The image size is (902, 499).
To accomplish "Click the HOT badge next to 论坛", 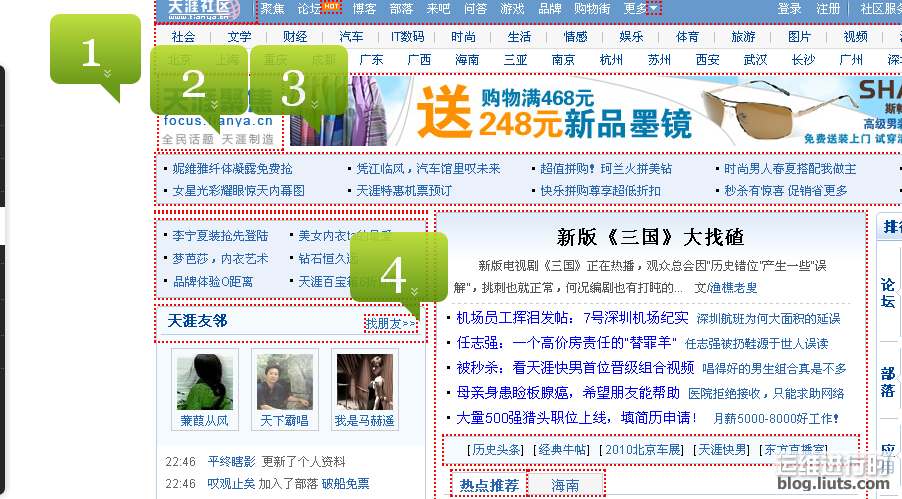I will click(x=332, y=7).
